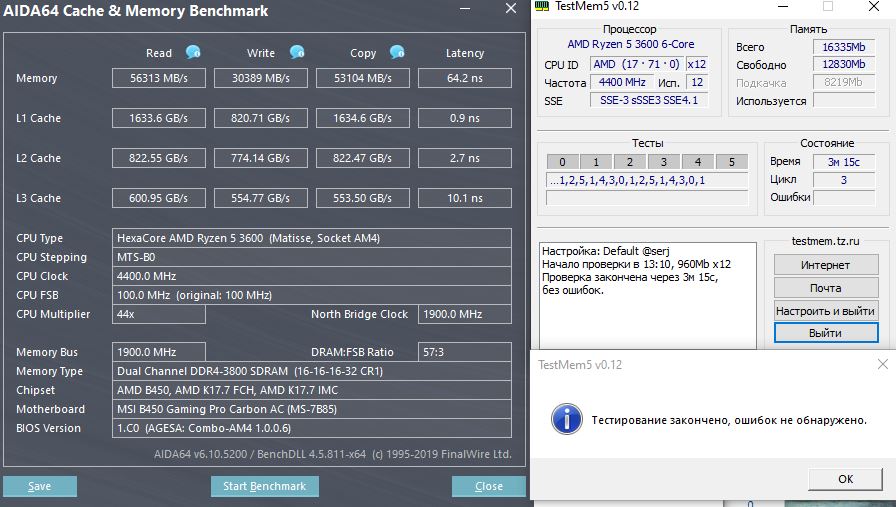This screenshot has width=896, height=507.
Task: Click the CPU Type field HexaCore AMD Ryzen 5 3600
Action: [311, 238]
